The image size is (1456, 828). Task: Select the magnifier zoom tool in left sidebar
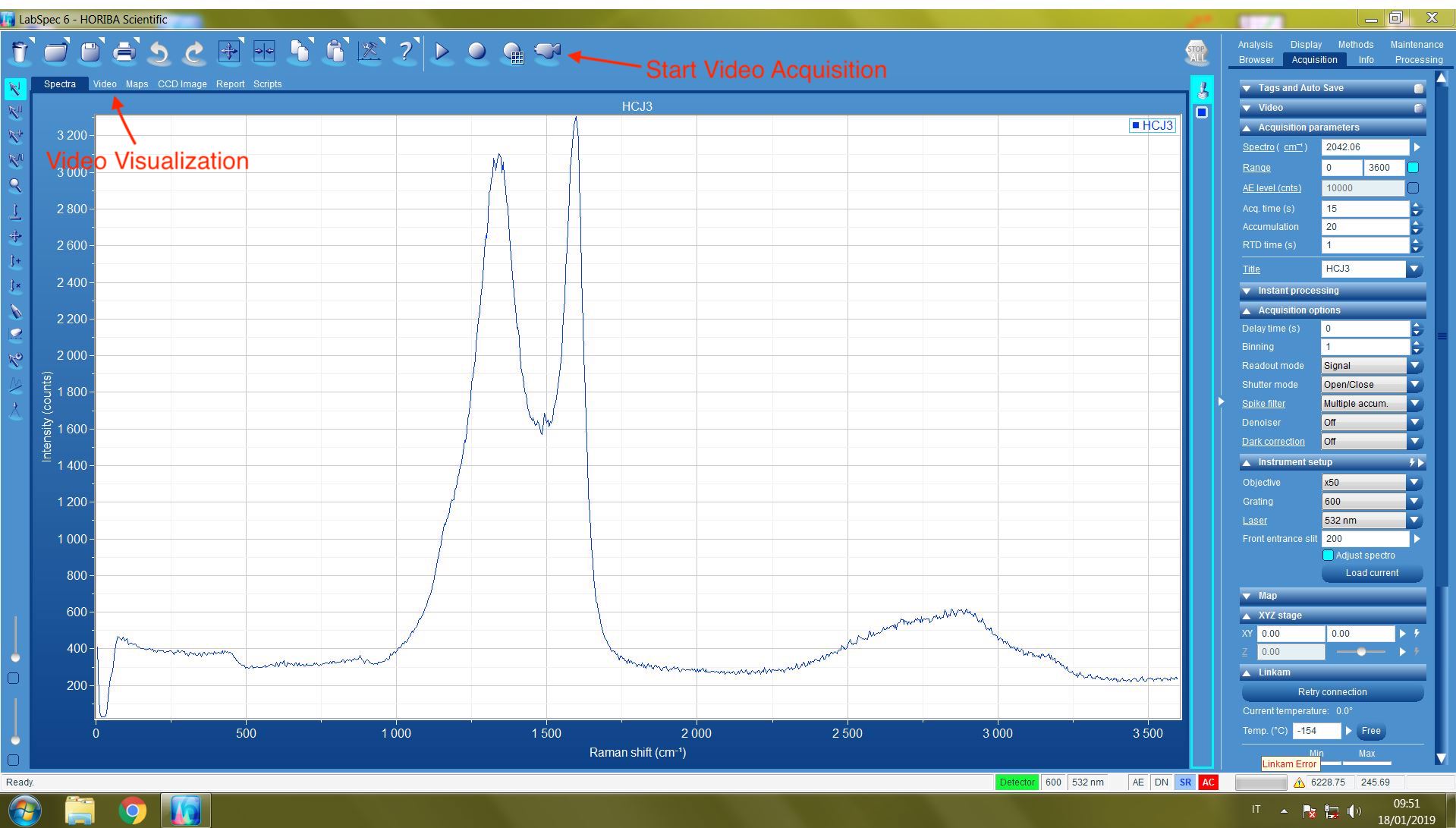tap(15, 186)
